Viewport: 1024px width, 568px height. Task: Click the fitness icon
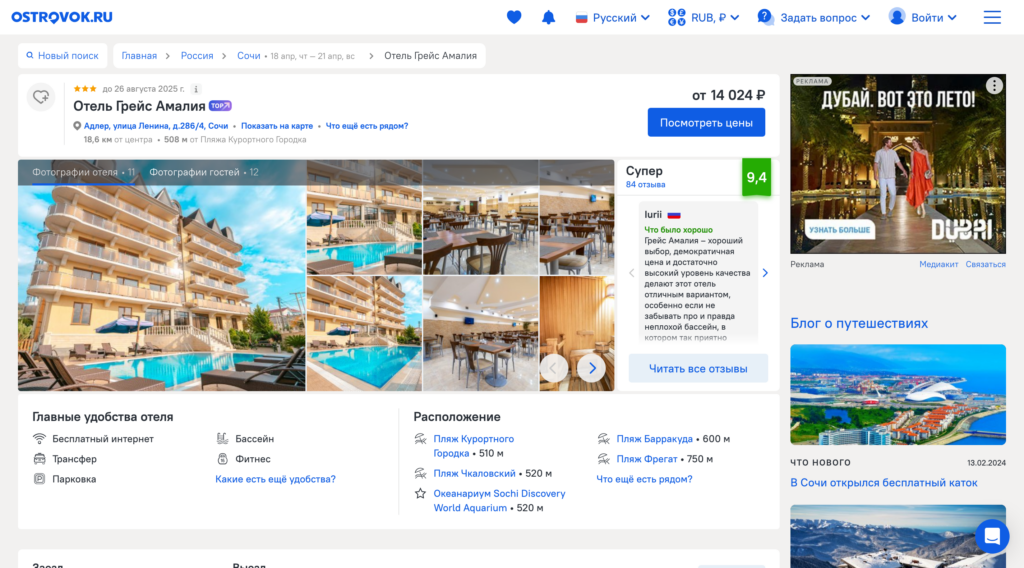point(222,459)
